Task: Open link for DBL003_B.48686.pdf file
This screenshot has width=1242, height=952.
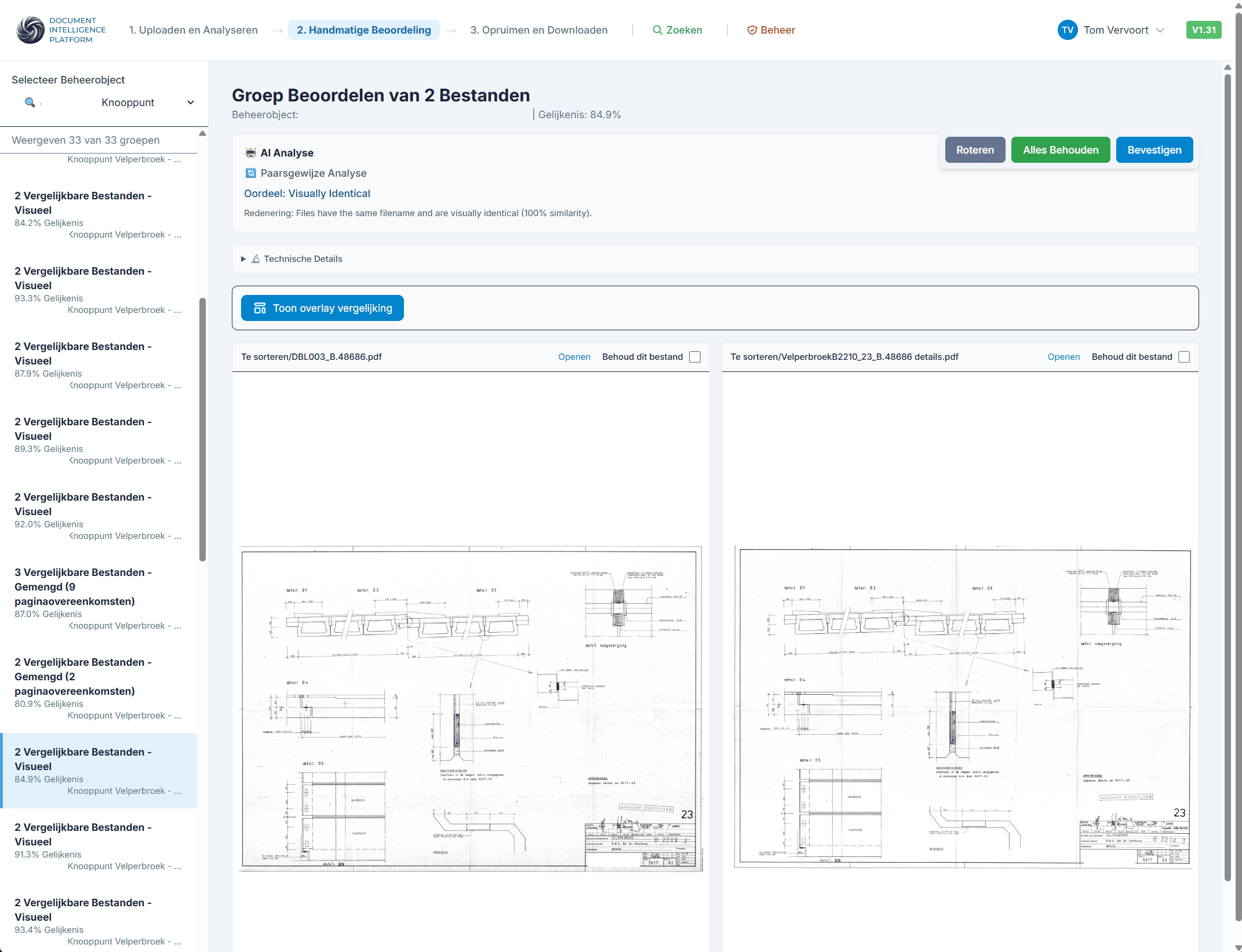Action: point(574,357)
